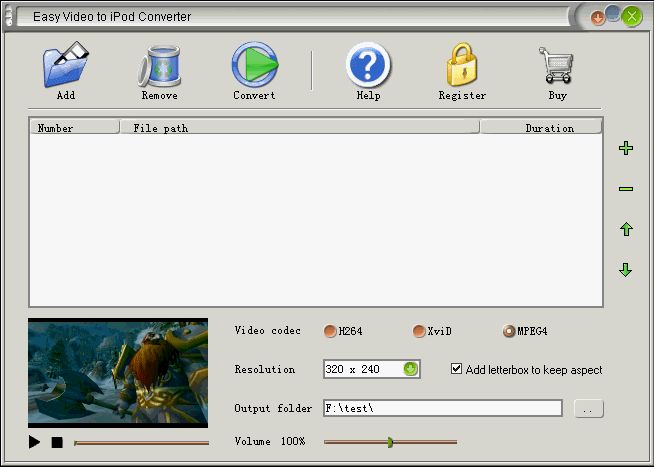Click the Easy Video to iPod Converter title
The image size is (654, 467).
click(112, 17)
